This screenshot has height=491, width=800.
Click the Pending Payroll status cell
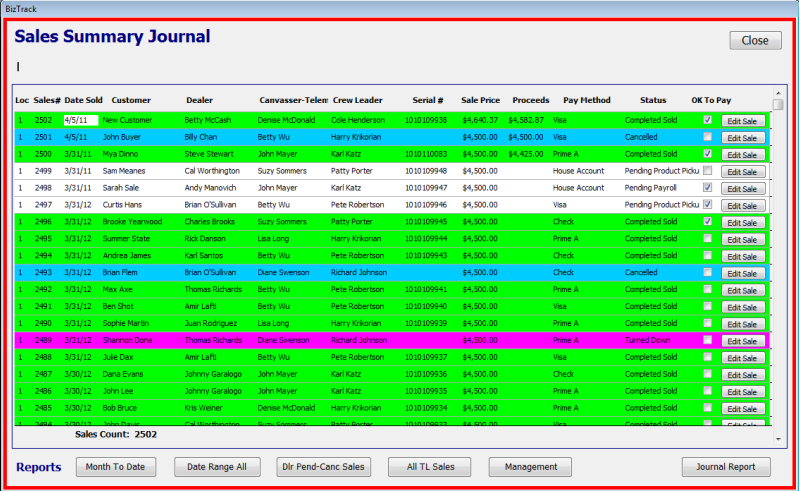pyautogui.click(x=651, y=187)
